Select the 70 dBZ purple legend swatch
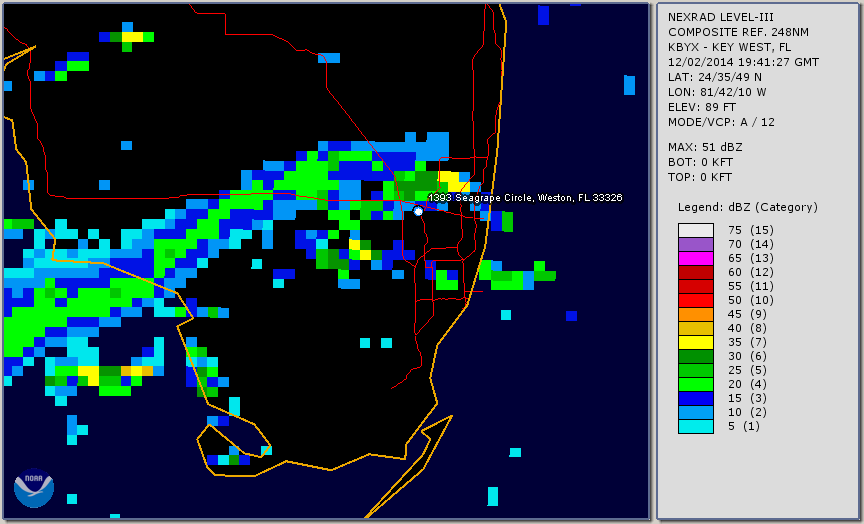 (x=696, y=244)
